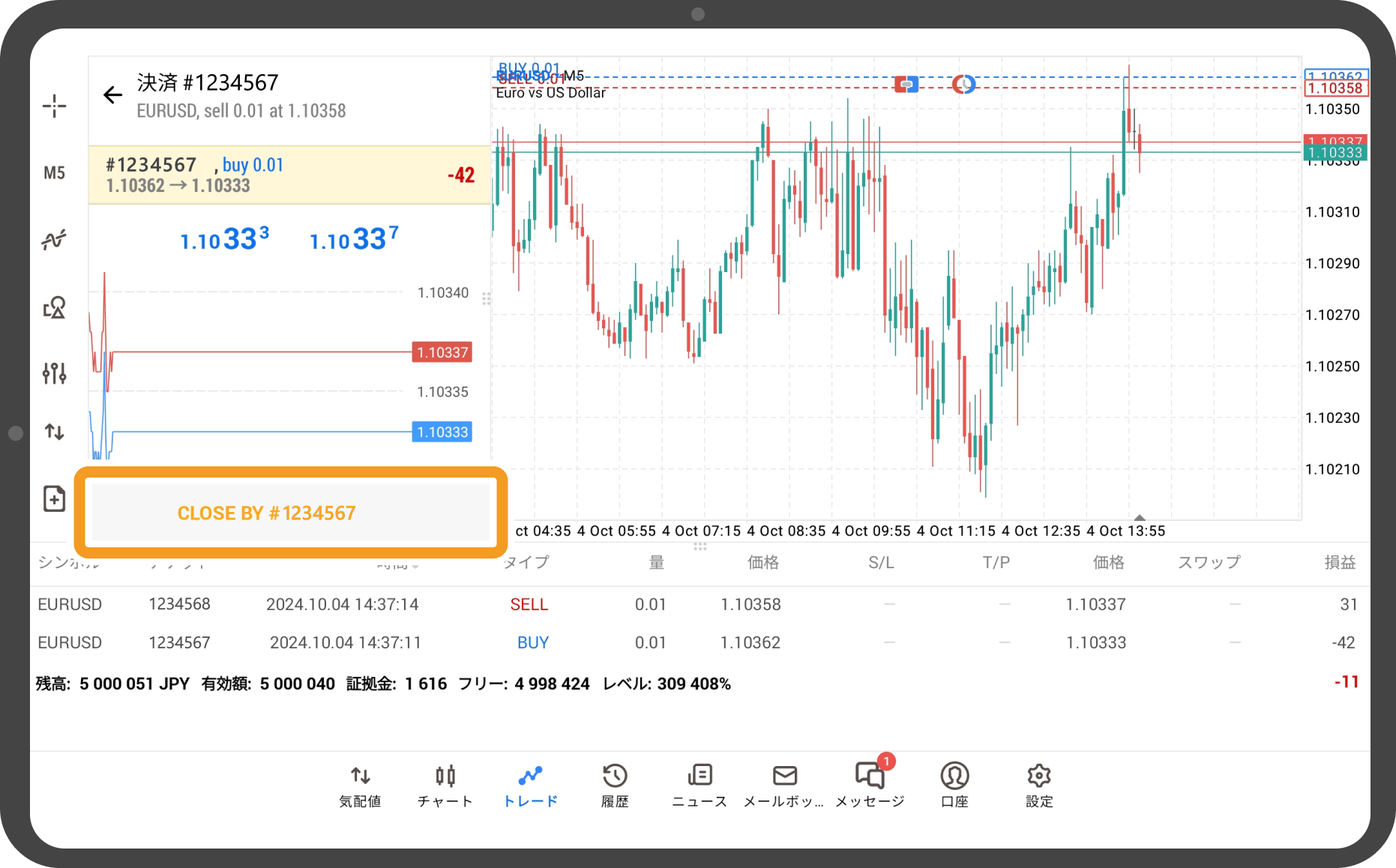This screenshot has width=1396, height=868.
Task: Click the 損益 profit column header
Action: point(1340,562)
